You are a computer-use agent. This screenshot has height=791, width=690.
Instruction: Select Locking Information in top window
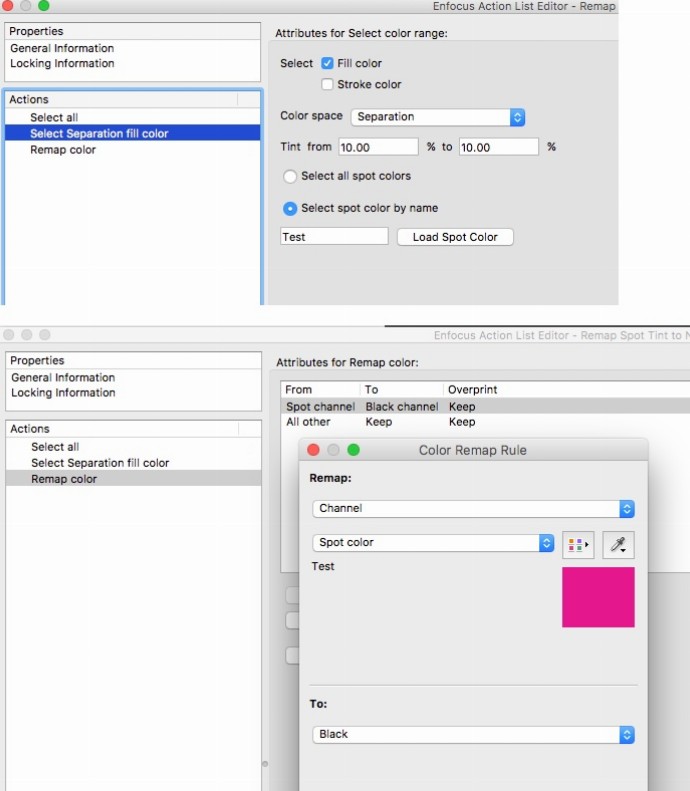coord(62,64)
